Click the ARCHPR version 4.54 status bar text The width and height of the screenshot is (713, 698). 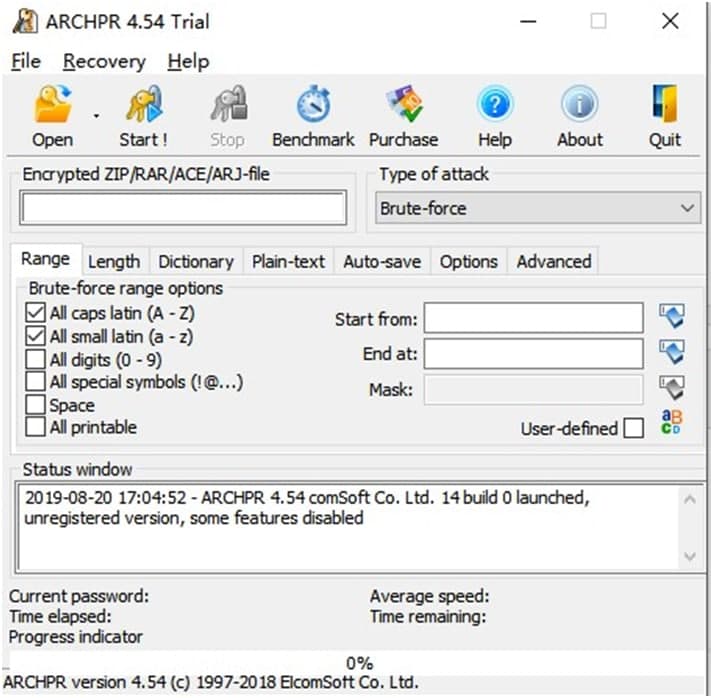pos(211,683)
